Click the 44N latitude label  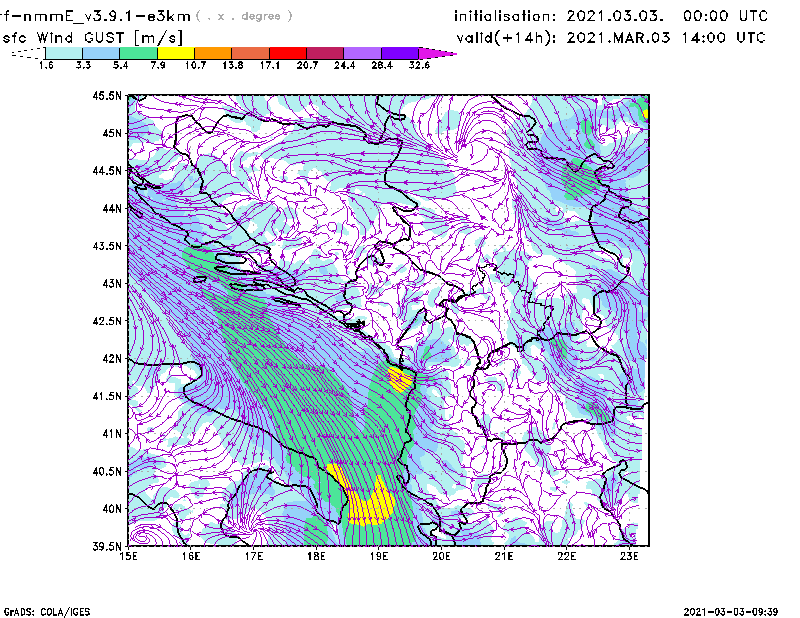pos(112,208)
